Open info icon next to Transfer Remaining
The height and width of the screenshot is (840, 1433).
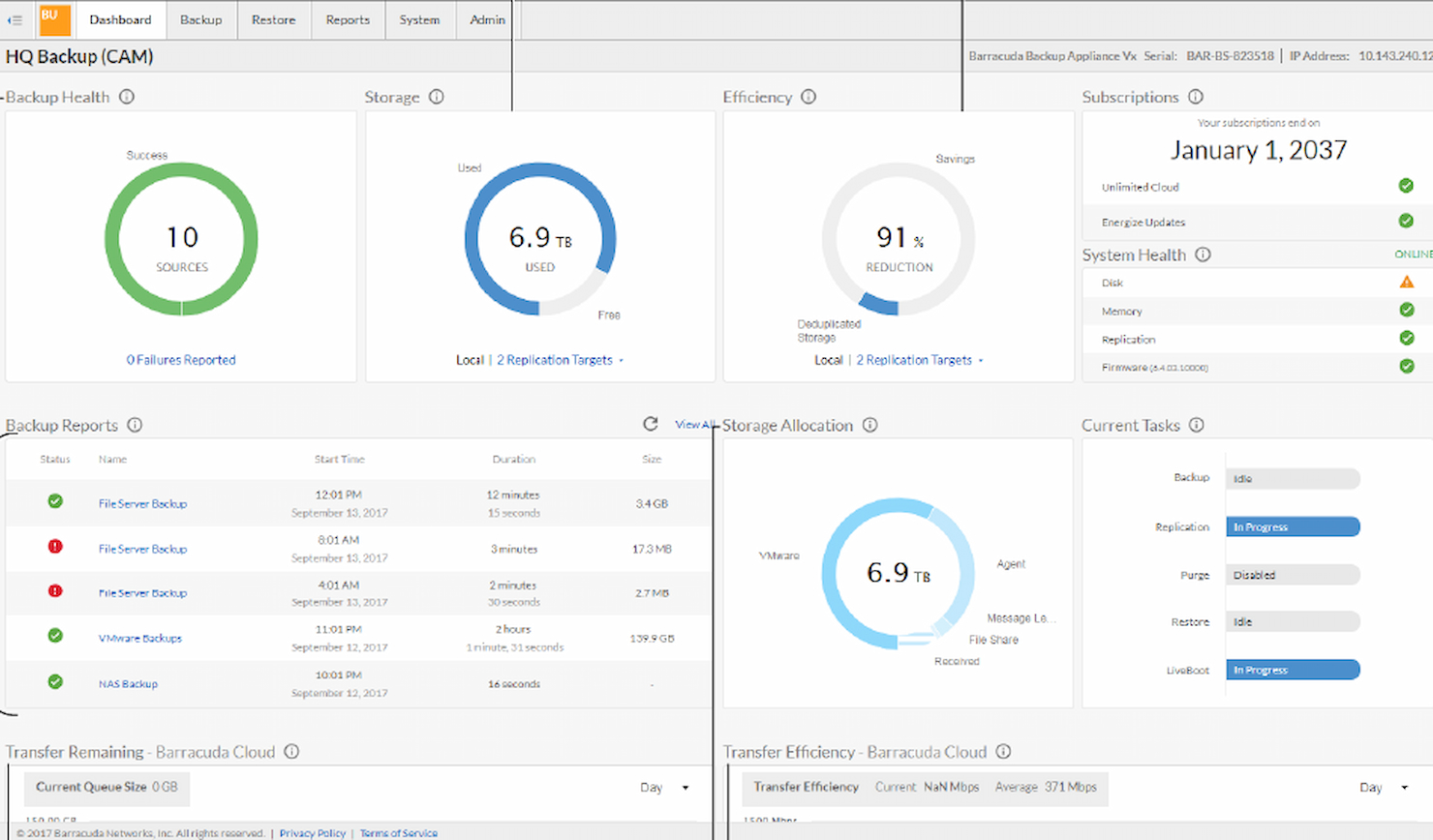pyautogui.click(x=291, y=752)
